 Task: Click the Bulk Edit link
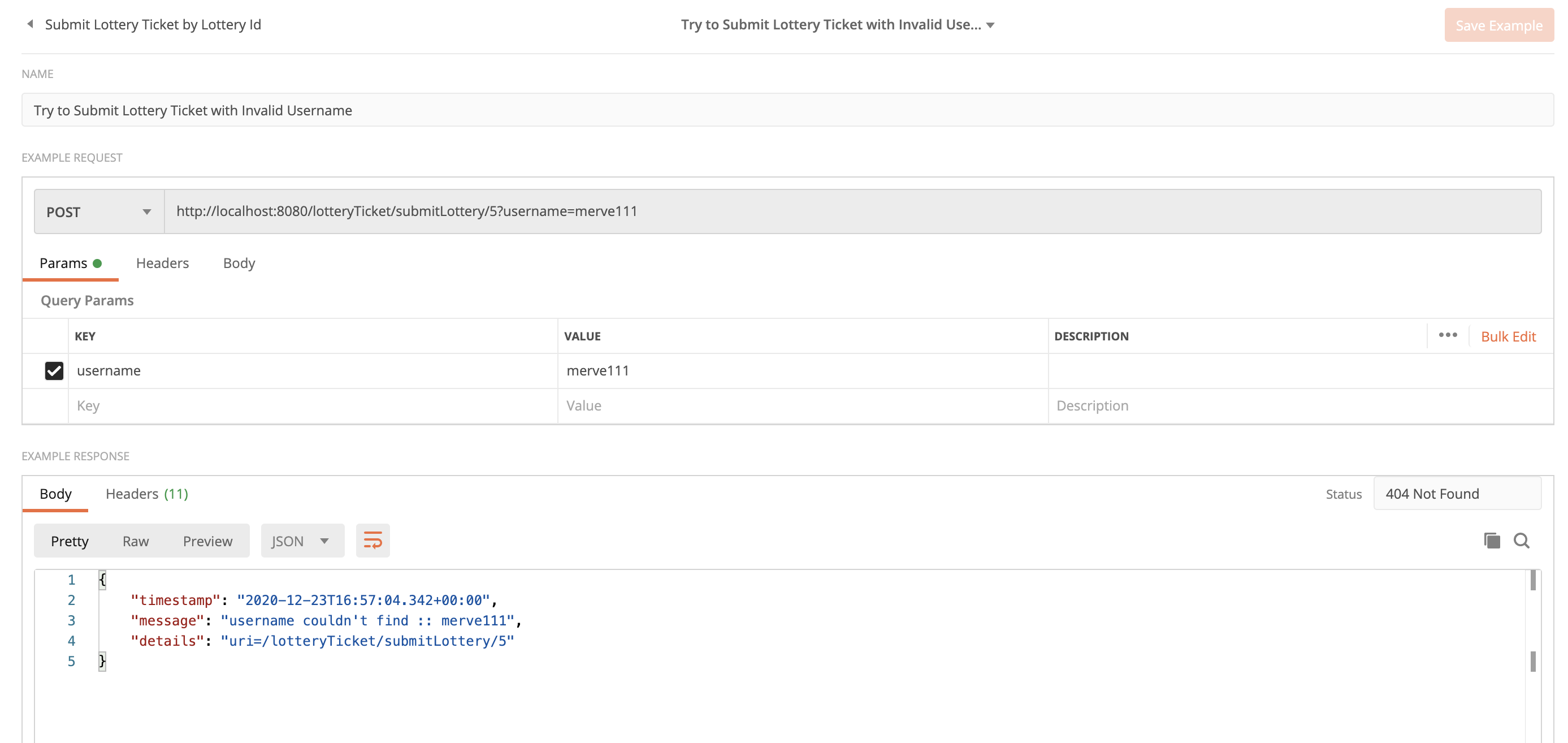tap(1508, 337)
